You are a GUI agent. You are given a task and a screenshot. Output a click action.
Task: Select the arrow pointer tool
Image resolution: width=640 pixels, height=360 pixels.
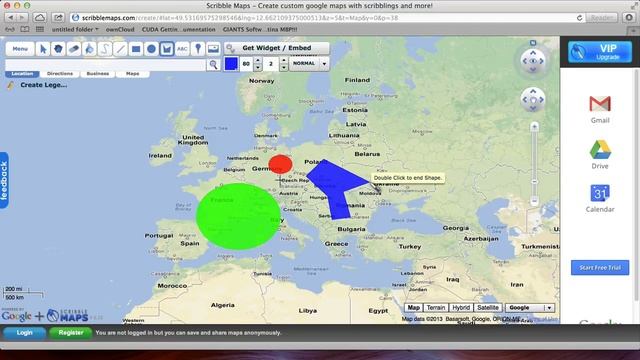(x=43, y=49)
